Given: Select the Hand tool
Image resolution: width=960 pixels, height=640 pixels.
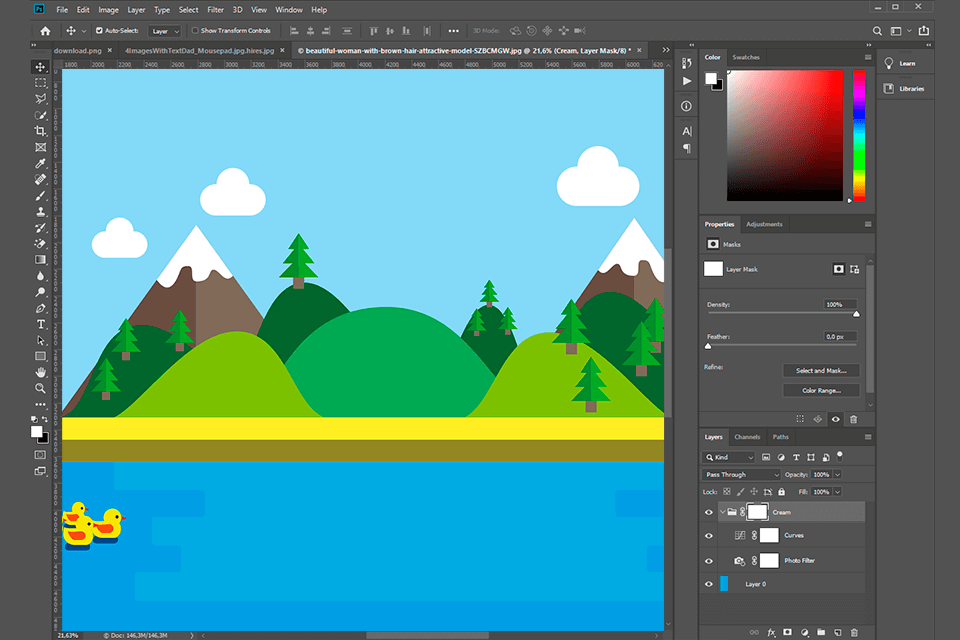Looking at the screenshot, I should [40, 372].
